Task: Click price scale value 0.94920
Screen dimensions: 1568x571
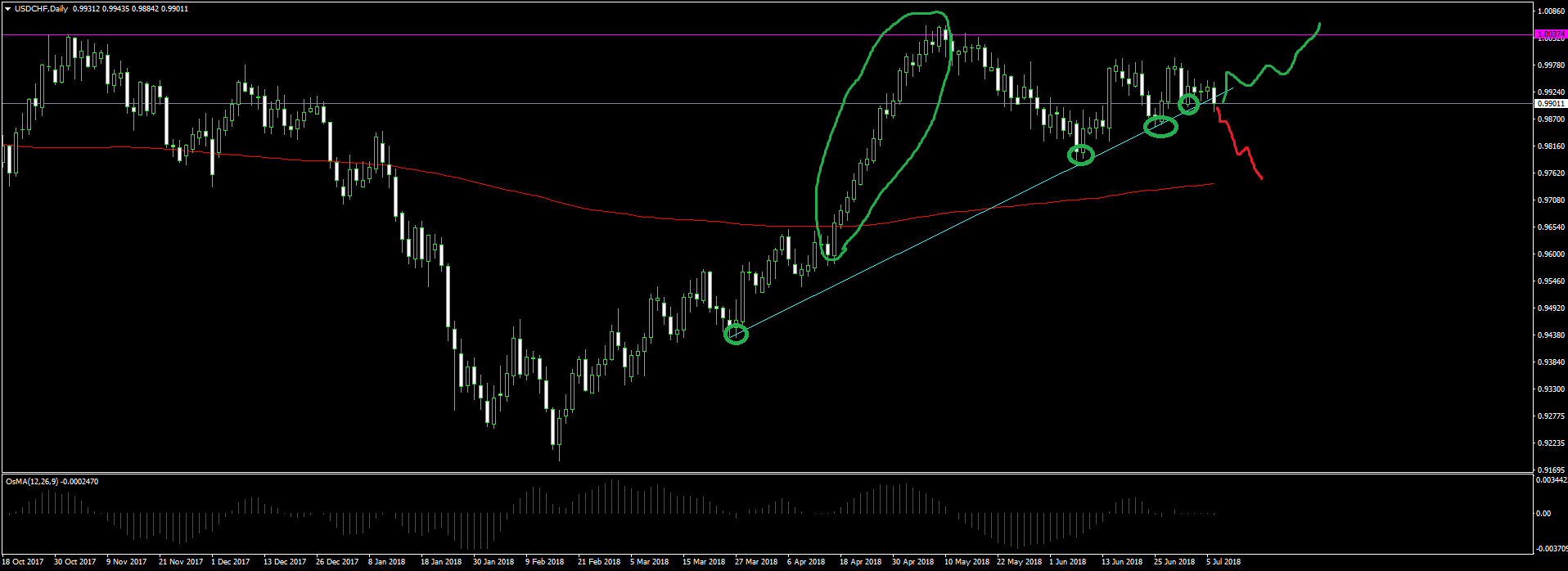Action: tap(1551, 308)
